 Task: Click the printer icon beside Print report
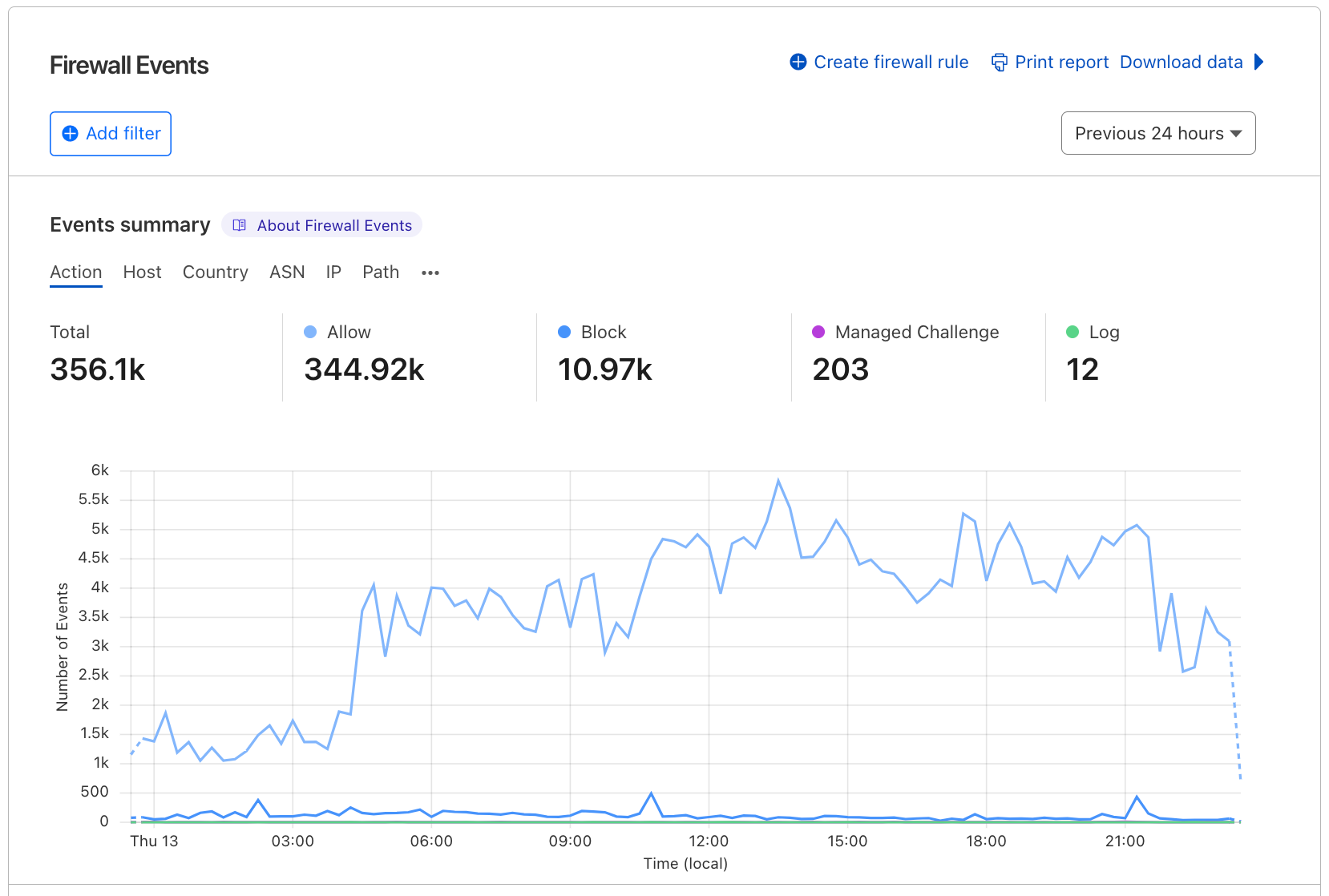pos(999,62)
